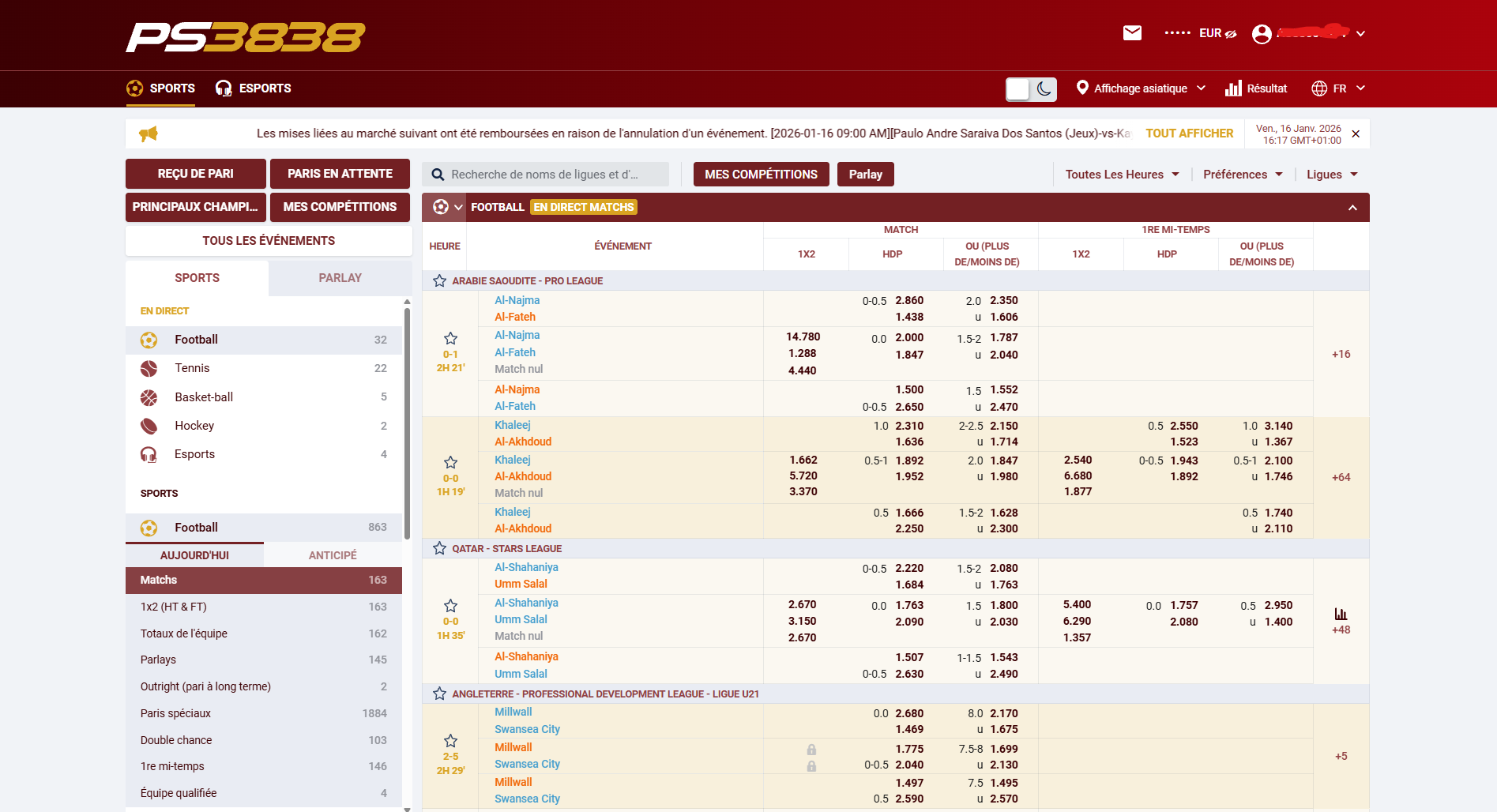Switch to the sidebar SPORTS tab
Screen dimensions: 1497x812
click(197, 278)
